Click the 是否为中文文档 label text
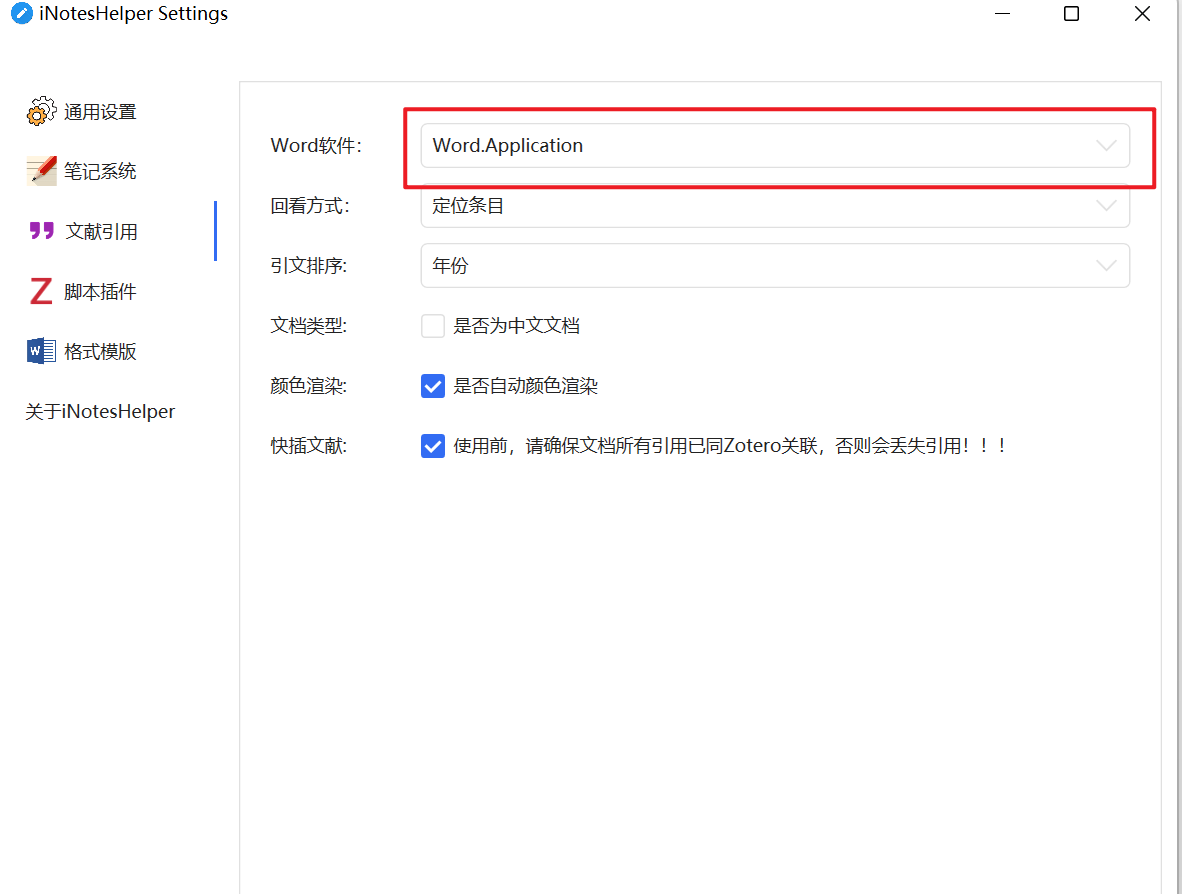 click(516, 326)
